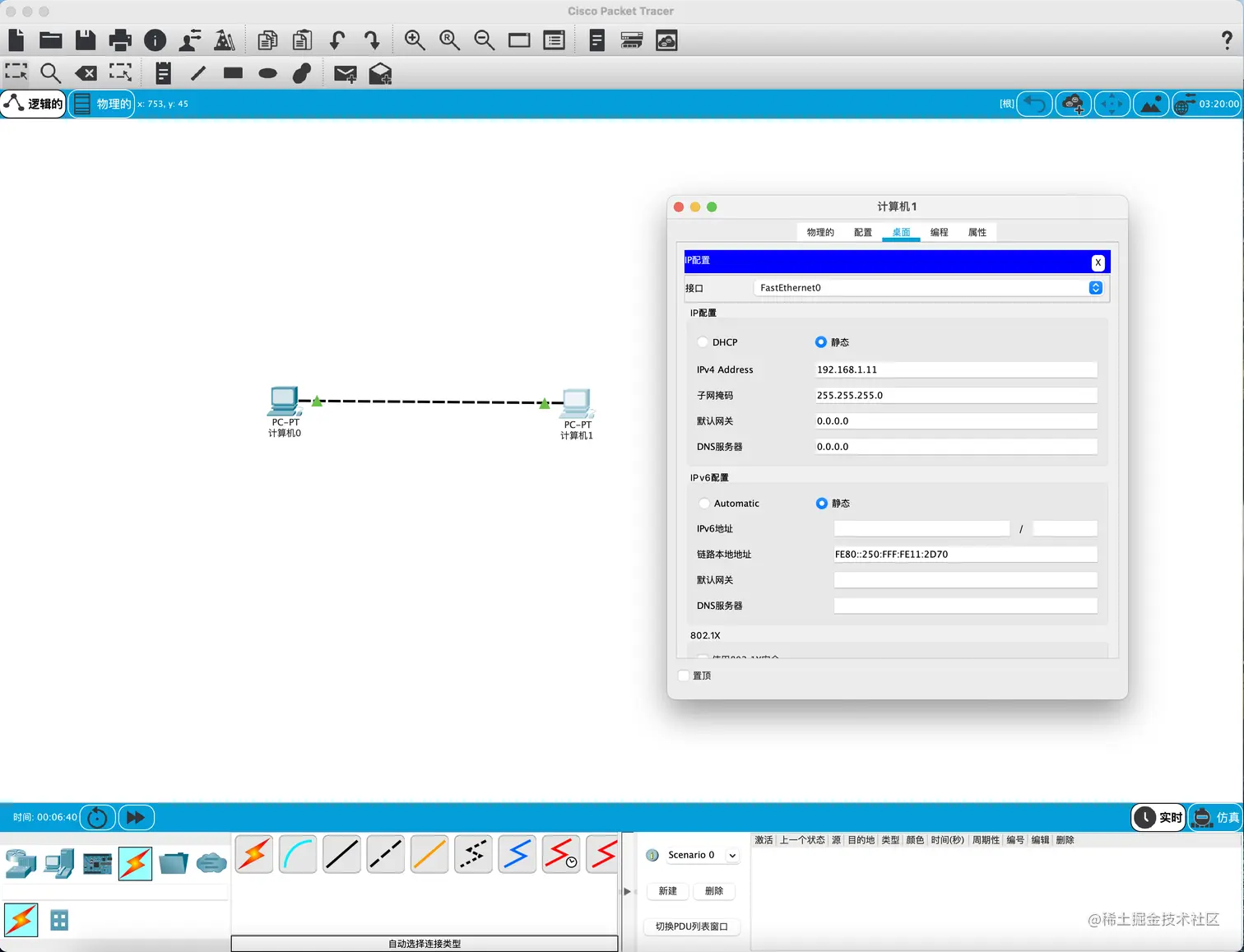Image resolution: width=1244 pixels, height=952 pixels.
Task: Open 属性 tab in 计算机1 window
Action: tap(977, 233)
